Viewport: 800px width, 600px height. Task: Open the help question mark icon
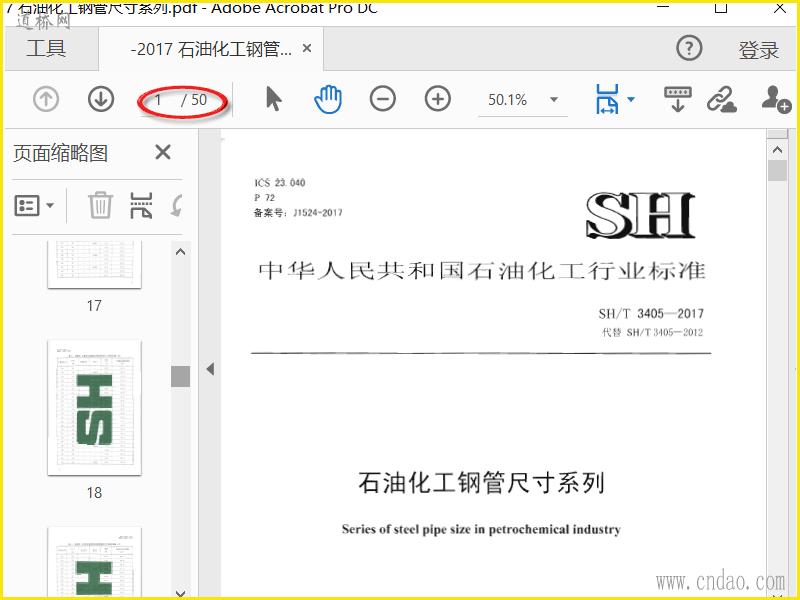click(x=689, y=48)
